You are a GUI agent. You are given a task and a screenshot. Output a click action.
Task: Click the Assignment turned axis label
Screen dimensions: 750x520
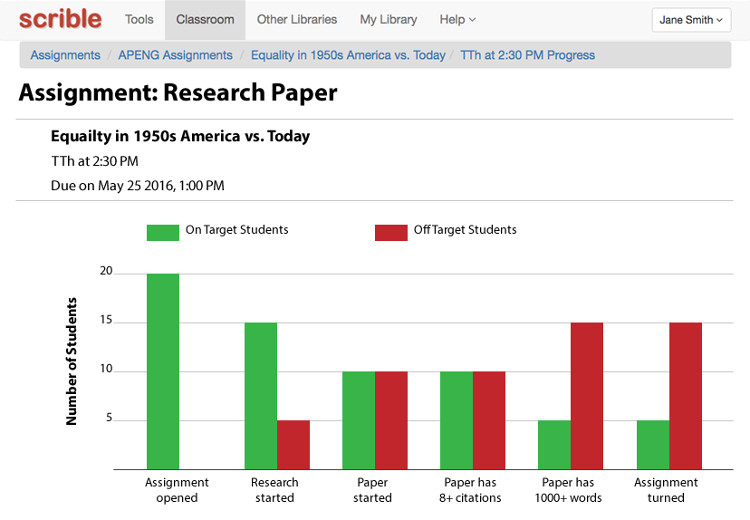(666, 490)
